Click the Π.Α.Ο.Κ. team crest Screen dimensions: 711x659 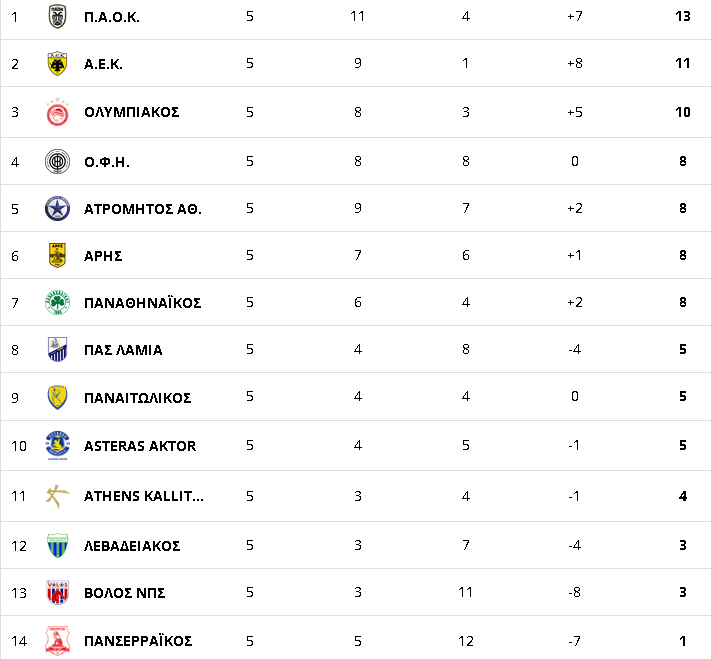click(58, 16)
